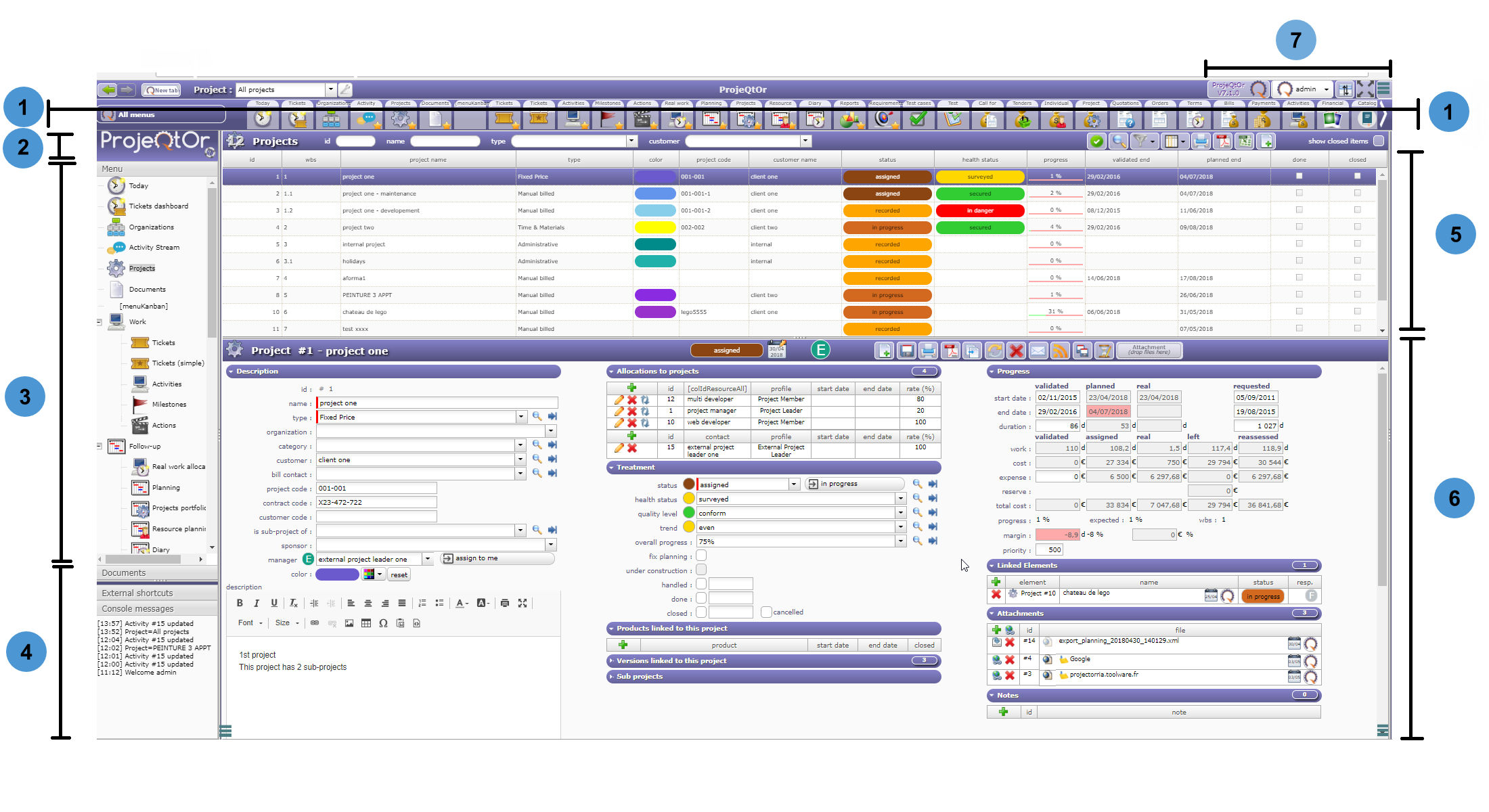Open the customer filter dropdown
Screen dimensions: 1489x812
click(805, 141)
